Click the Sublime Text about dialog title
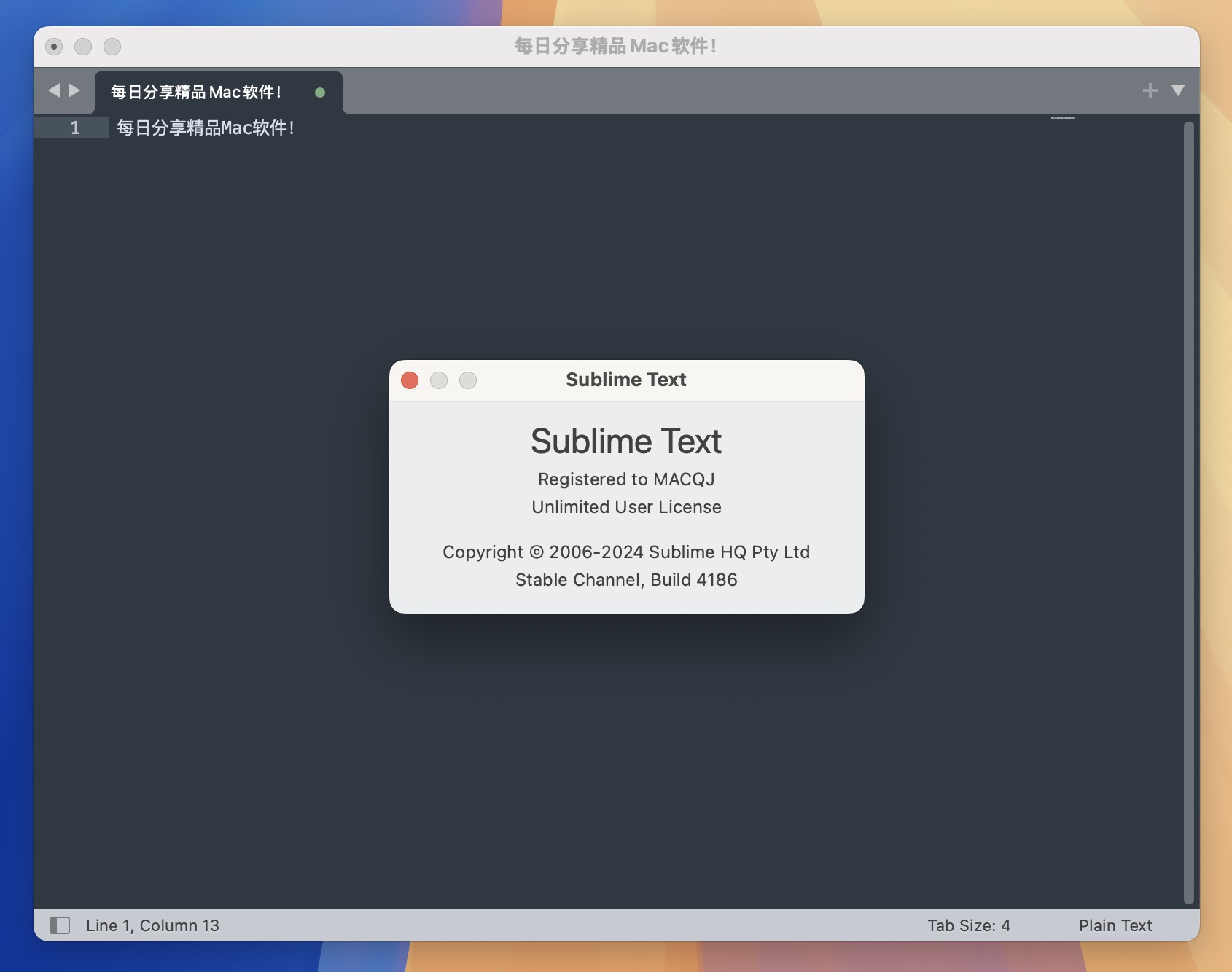This screenshot has width=1232, height=972. click(626, 380)
